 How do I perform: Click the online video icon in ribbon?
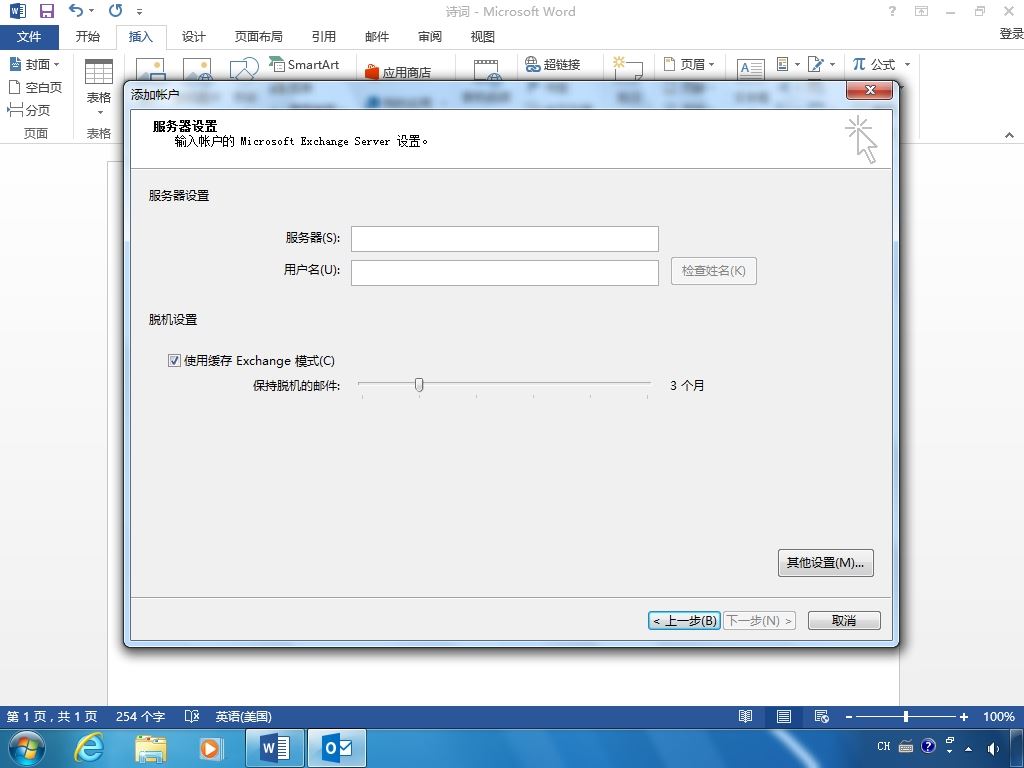click(487, 70)
